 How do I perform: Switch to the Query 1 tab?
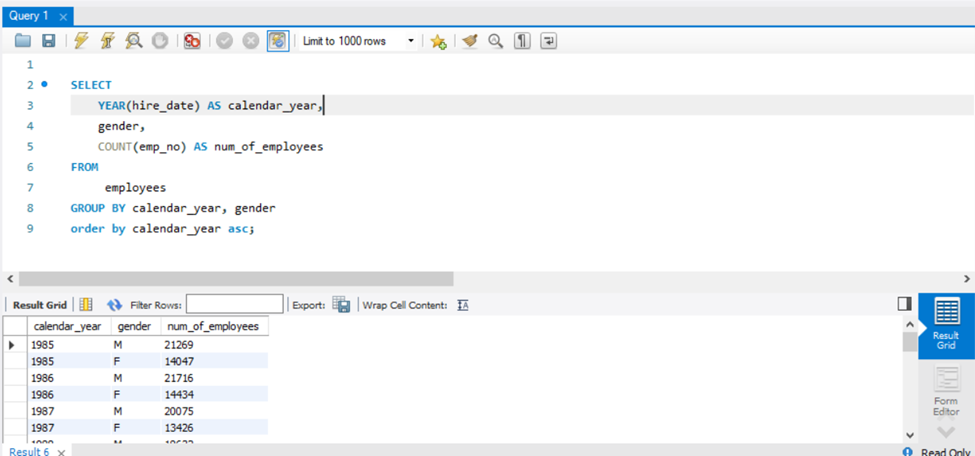coord(29,16)
